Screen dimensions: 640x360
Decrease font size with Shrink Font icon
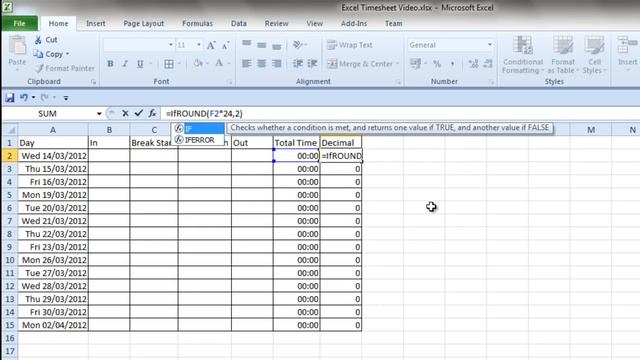tap(225, 45)
